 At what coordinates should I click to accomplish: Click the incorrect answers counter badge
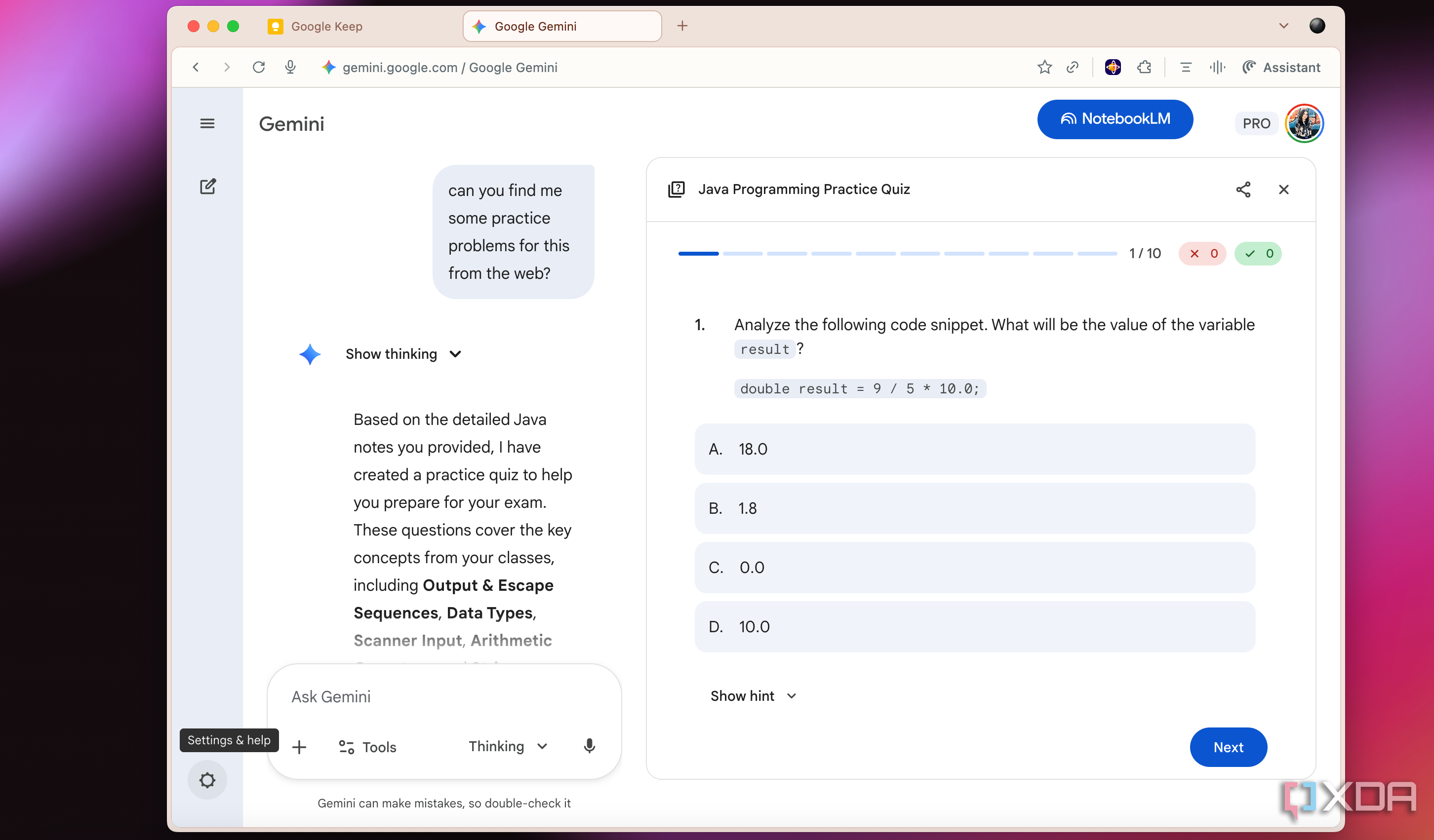point(1202,253)
